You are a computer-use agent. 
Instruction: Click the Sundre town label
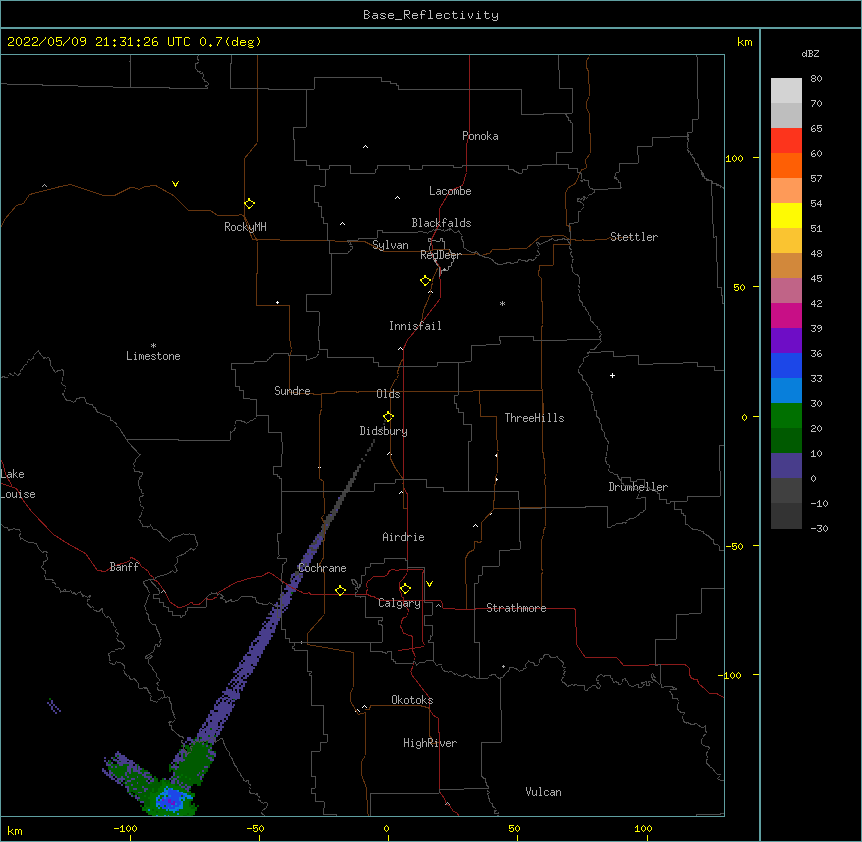click(292, 391)
